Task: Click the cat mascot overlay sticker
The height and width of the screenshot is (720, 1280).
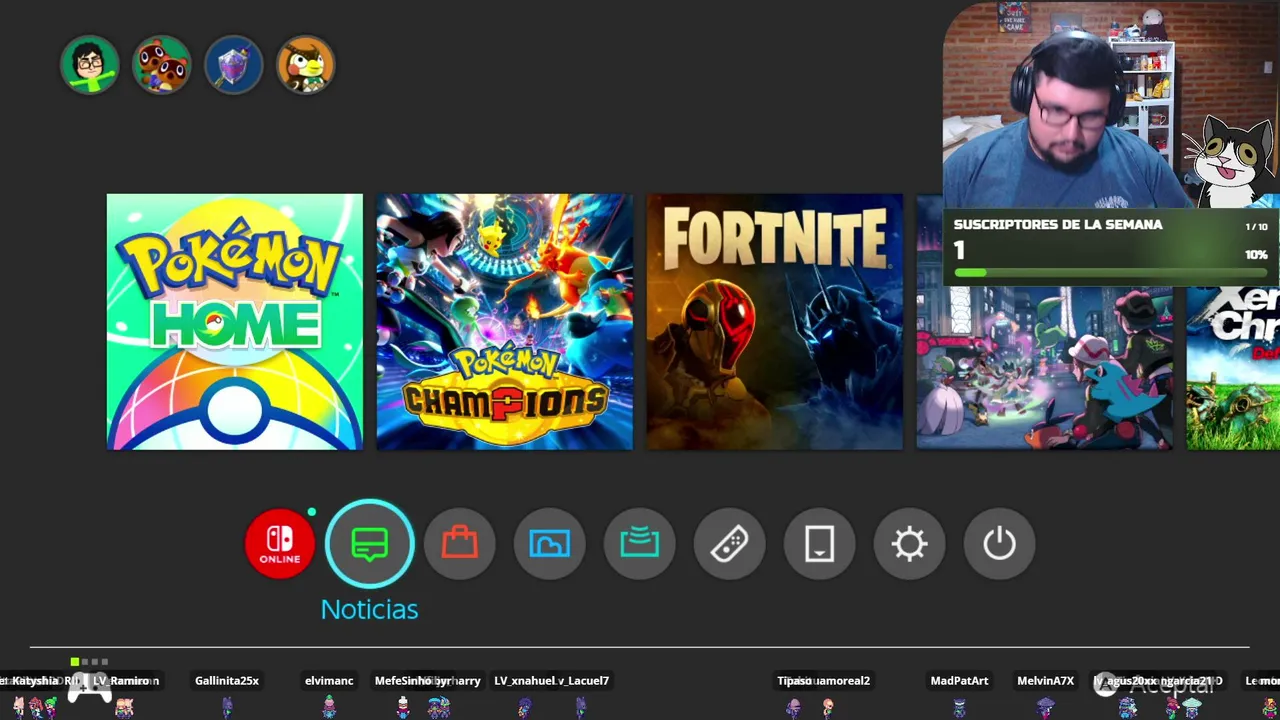Action: (1231, 160)
